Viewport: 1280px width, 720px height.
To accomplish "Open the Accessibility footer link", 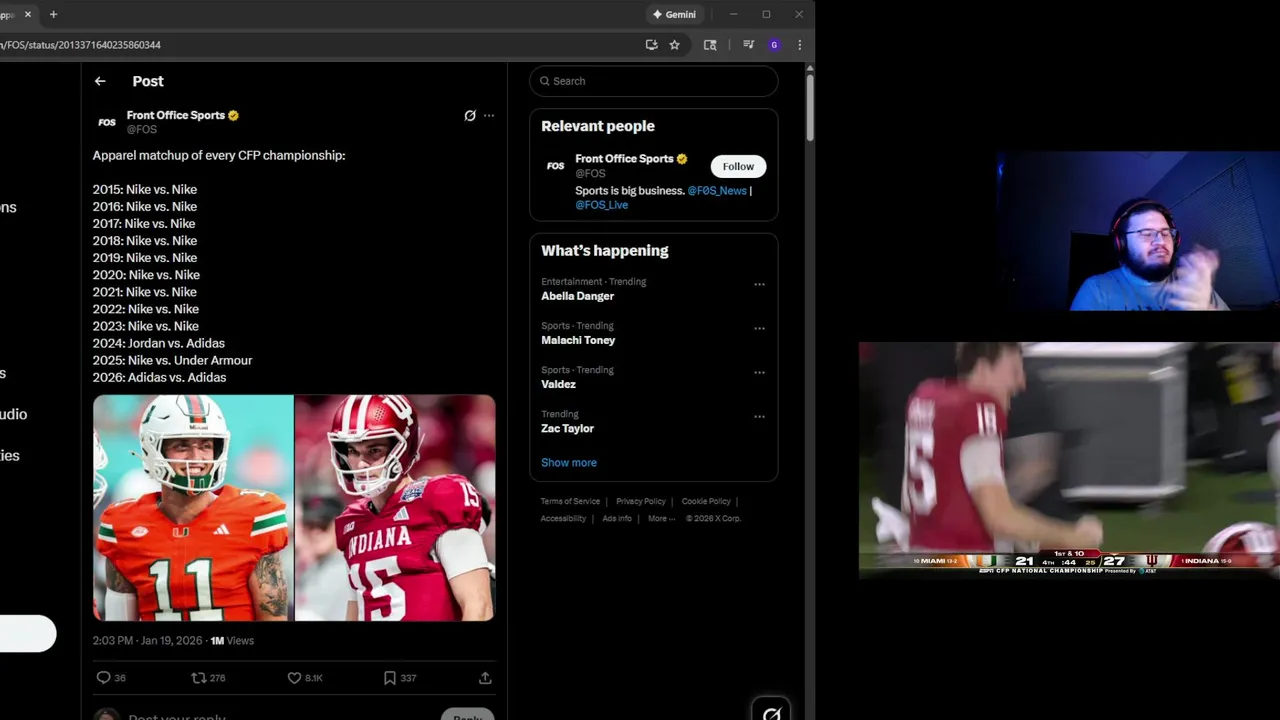I will [563, 519].
